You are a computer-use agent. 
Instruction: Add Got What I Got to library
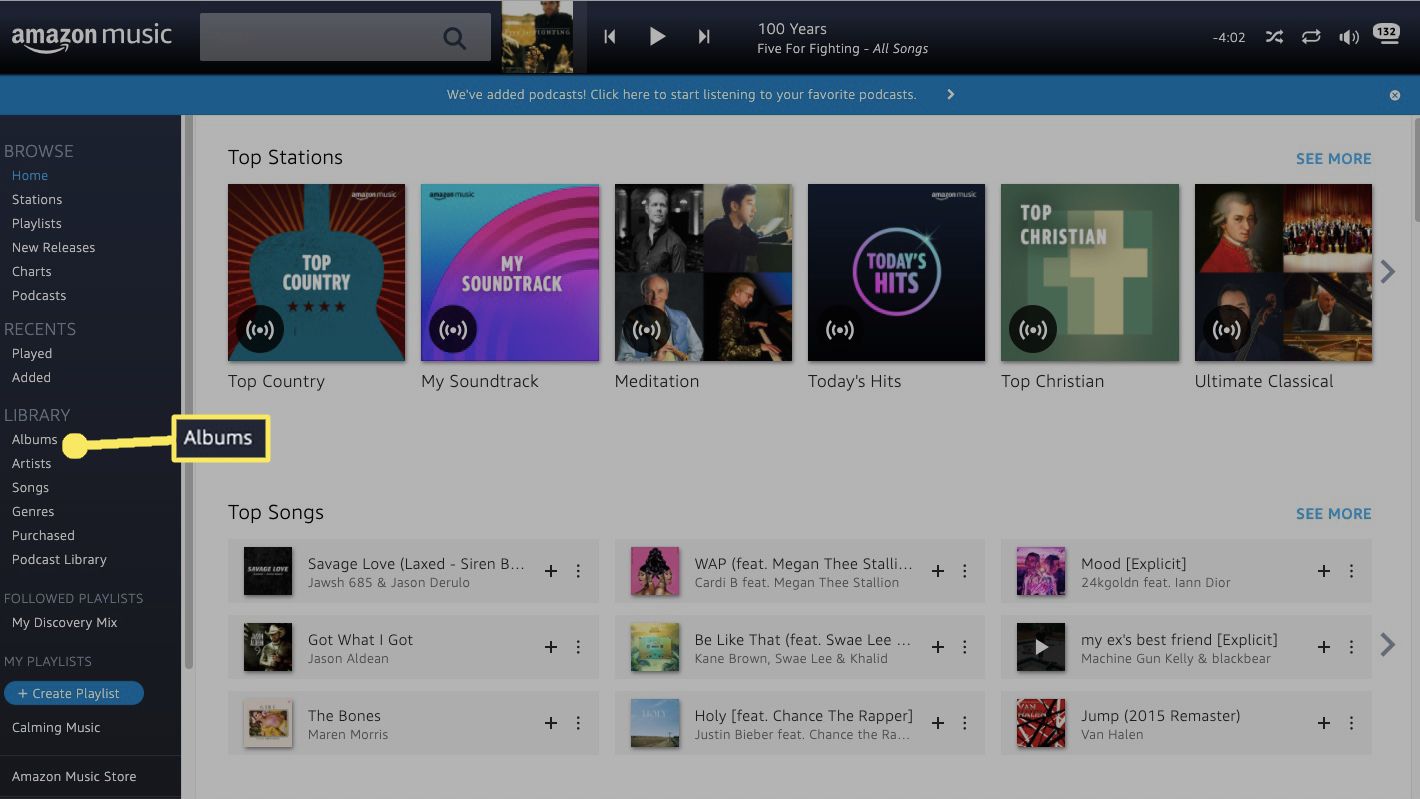[x=551, y=647]
